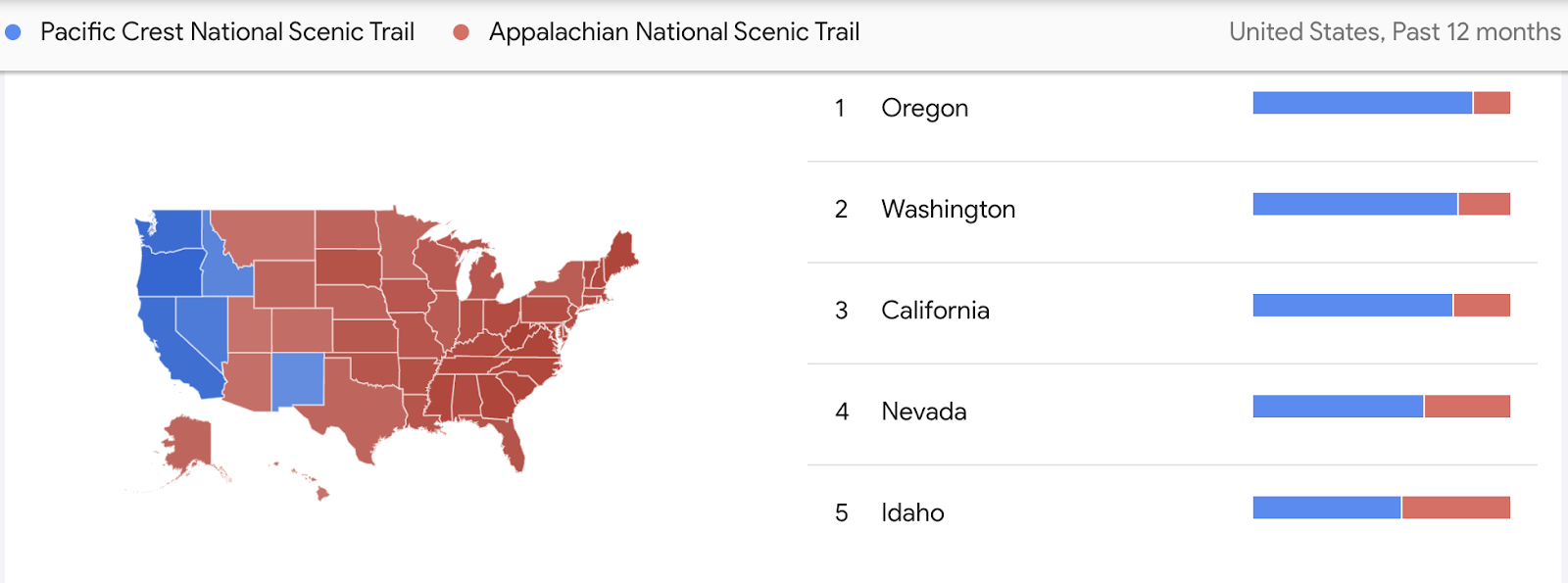Click Washington's red comparison bar segment
Screen dimensions: 1568x583
click(1485, 204)
